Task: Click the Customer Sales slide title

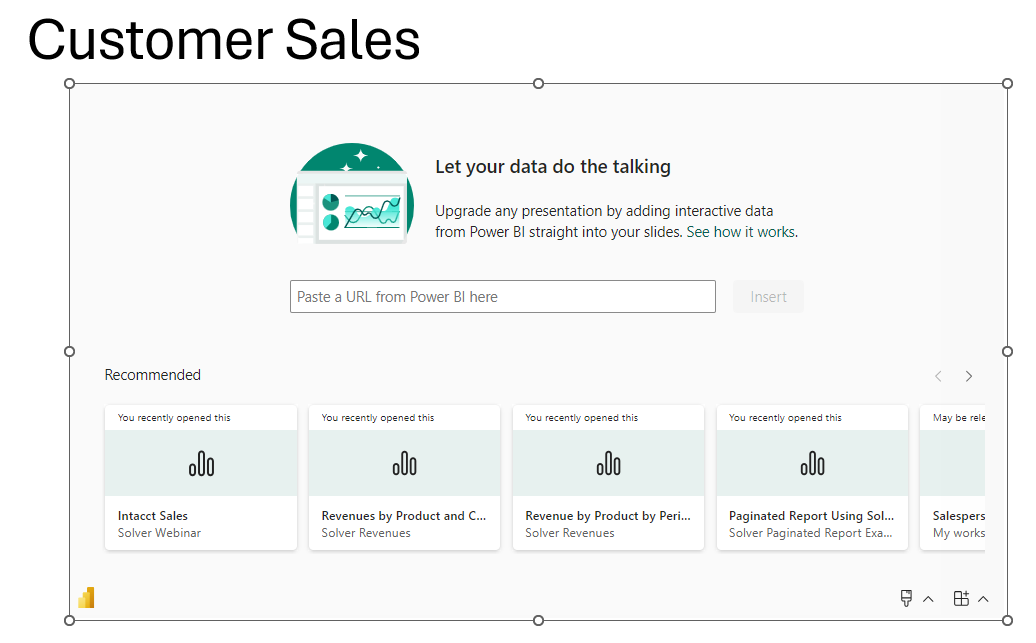Action: [224, 41]
